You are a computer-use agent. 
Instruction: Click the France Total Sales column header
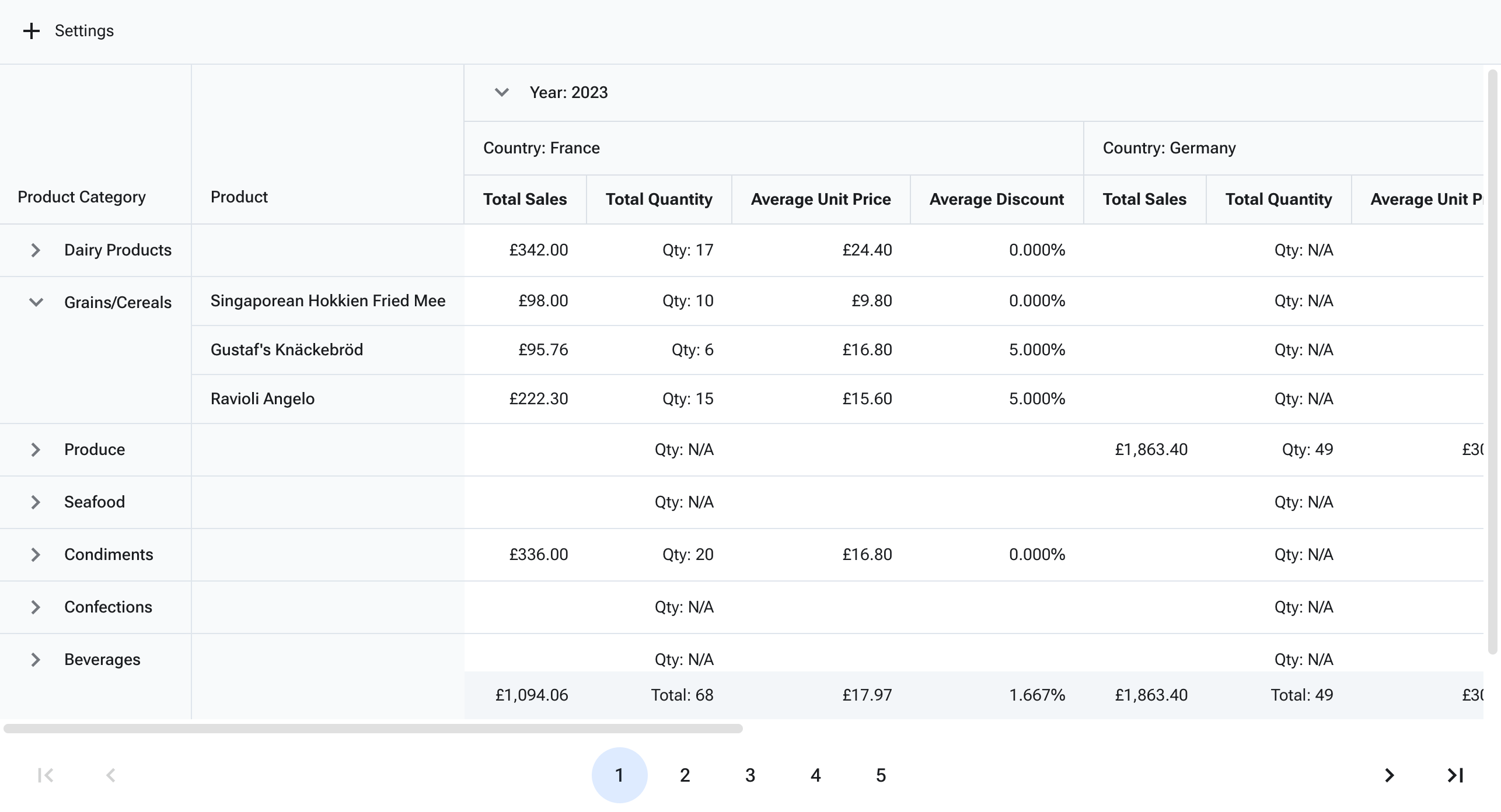click(525, 199)
